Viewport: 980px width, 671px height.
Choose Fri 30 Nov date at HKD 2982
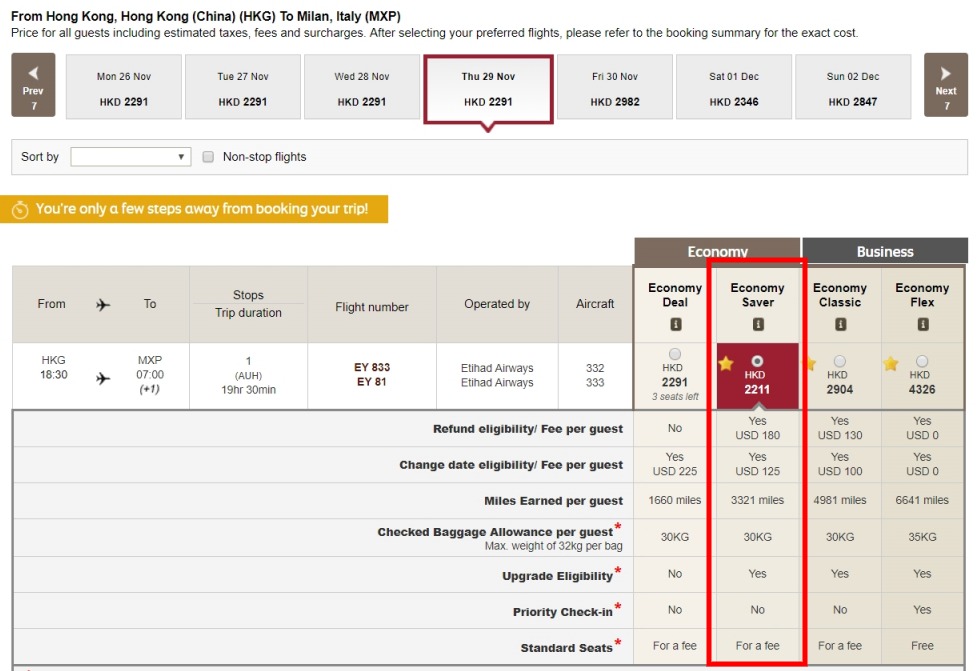click(x=615, y=88)
